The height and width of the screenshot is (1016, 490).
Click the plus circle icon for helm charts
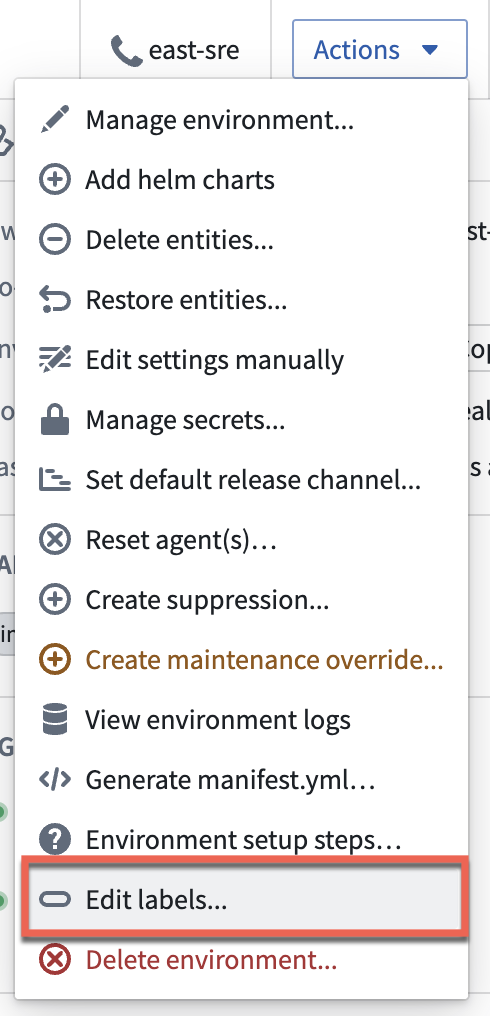(x=55, y=179)
